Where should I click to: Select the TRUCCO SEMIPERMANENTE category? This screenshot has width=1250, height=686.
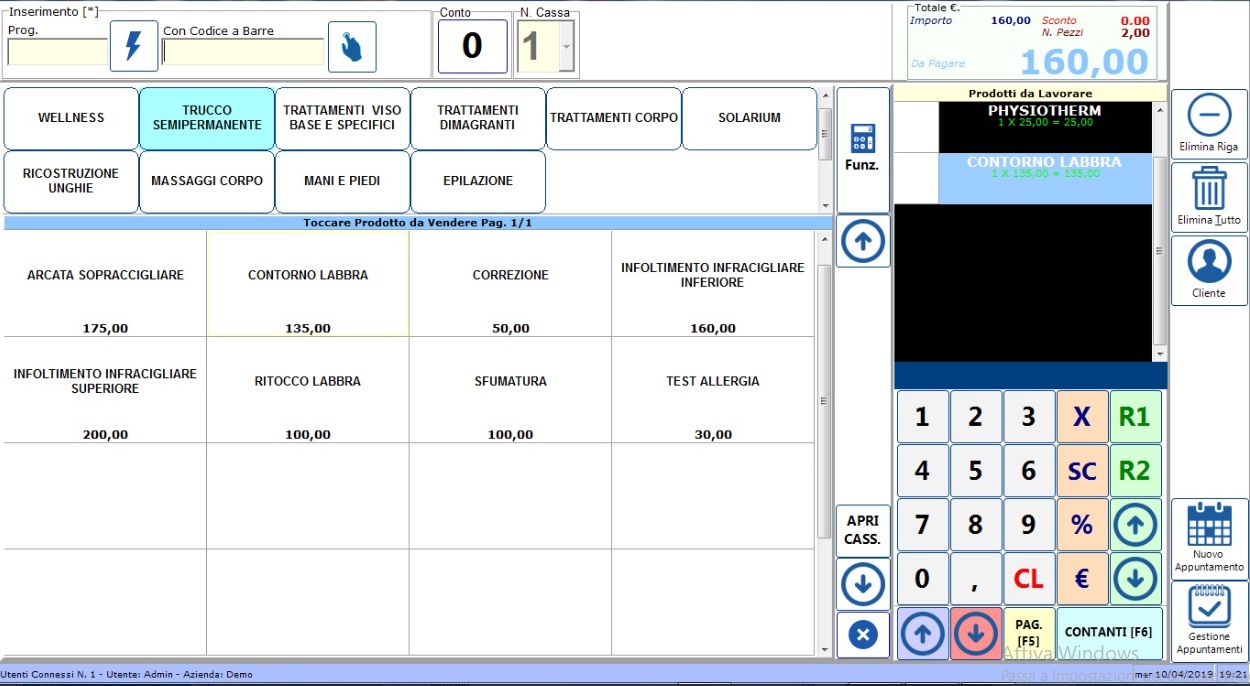(x=207, y=118)
